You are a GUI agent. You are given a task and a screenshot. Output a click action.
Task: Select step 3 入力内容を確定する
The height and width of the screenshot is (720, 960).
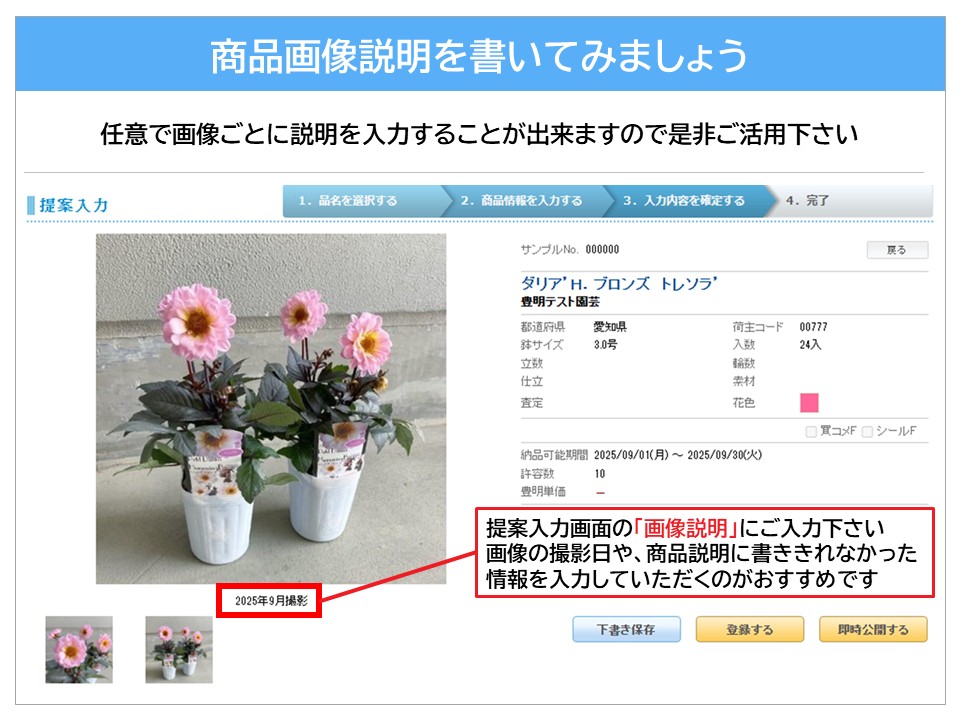pos(684,201)
